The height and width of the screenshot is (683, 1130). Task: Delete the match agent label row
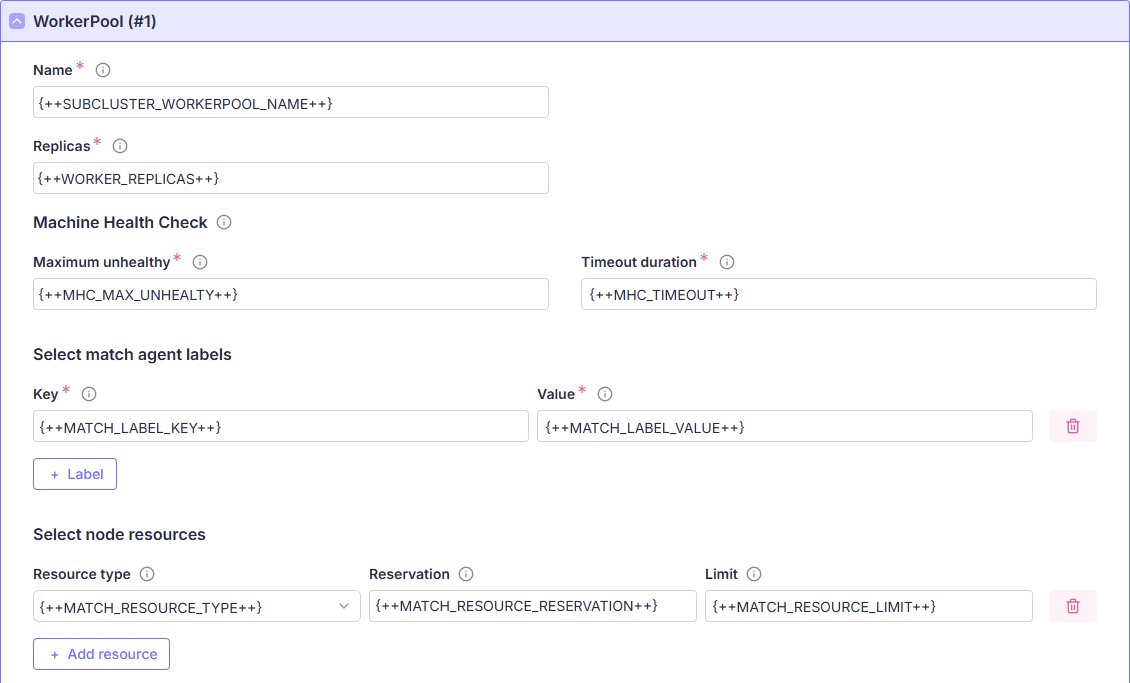point(1072,426)
